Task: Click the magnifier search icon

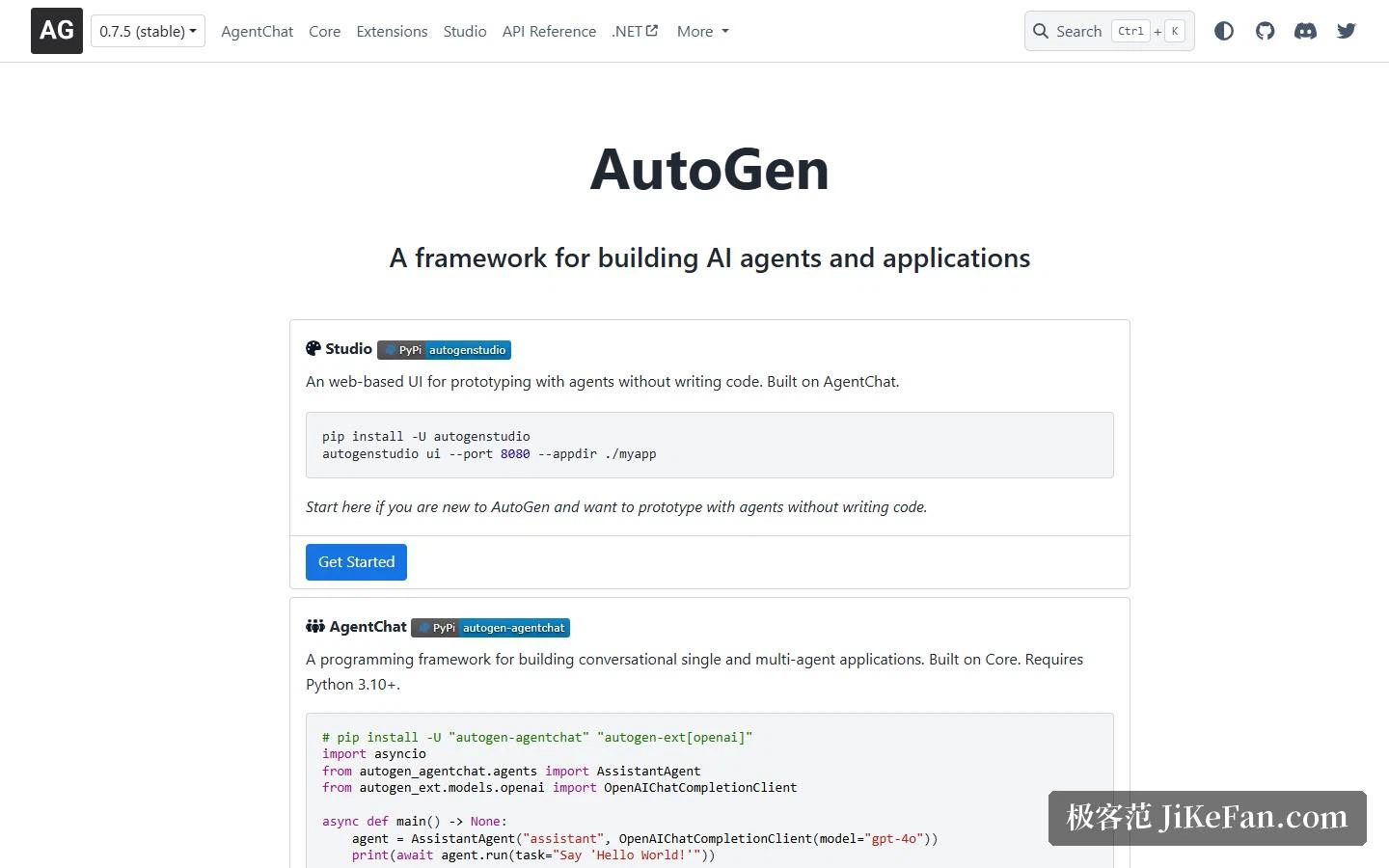Action: coord(1041,31)
